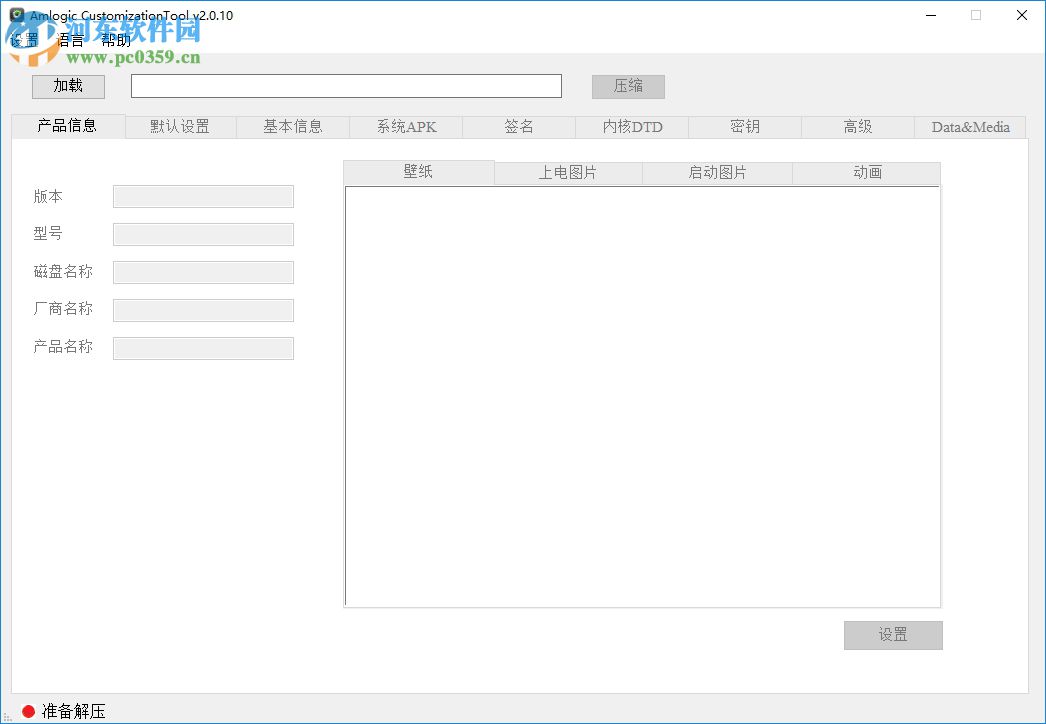Switch to the 密钥 tab
The image size is (1046, 724).
point(744,126)
